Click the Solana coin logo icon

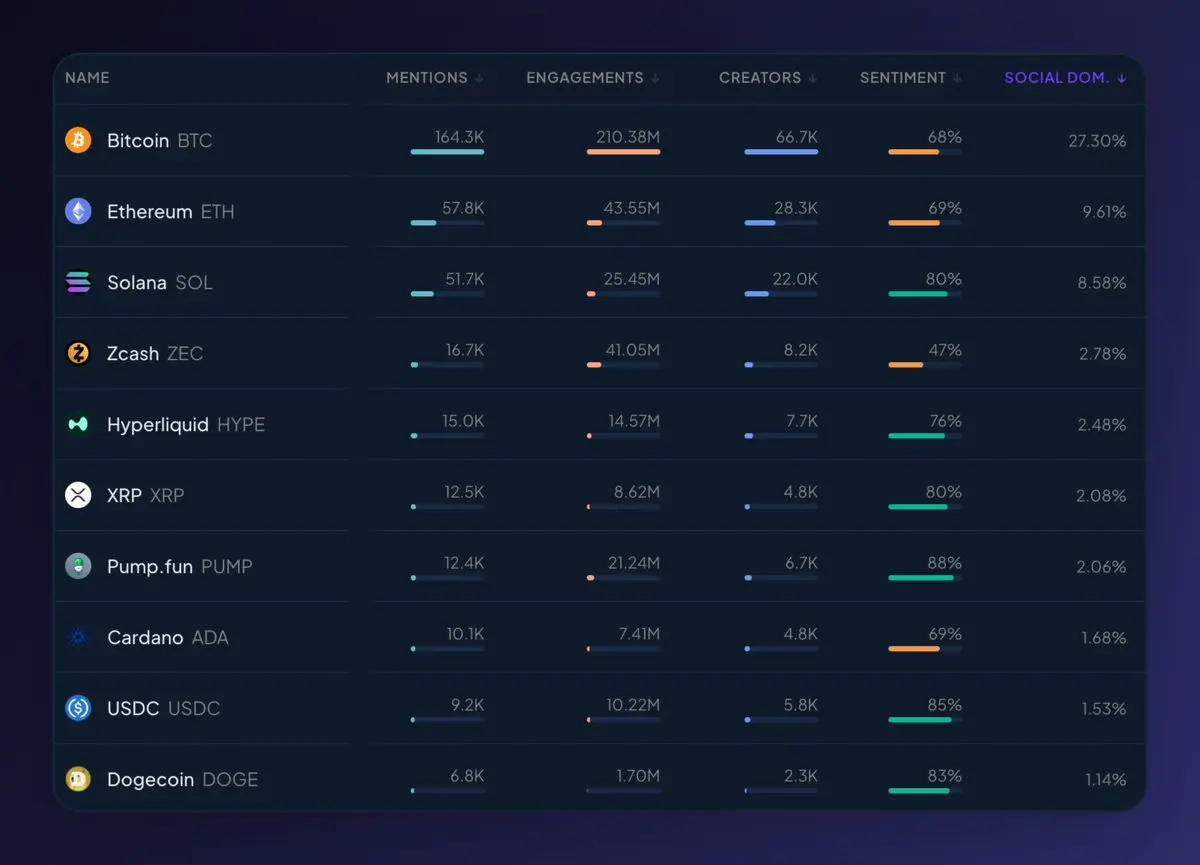tap(78, 282)
